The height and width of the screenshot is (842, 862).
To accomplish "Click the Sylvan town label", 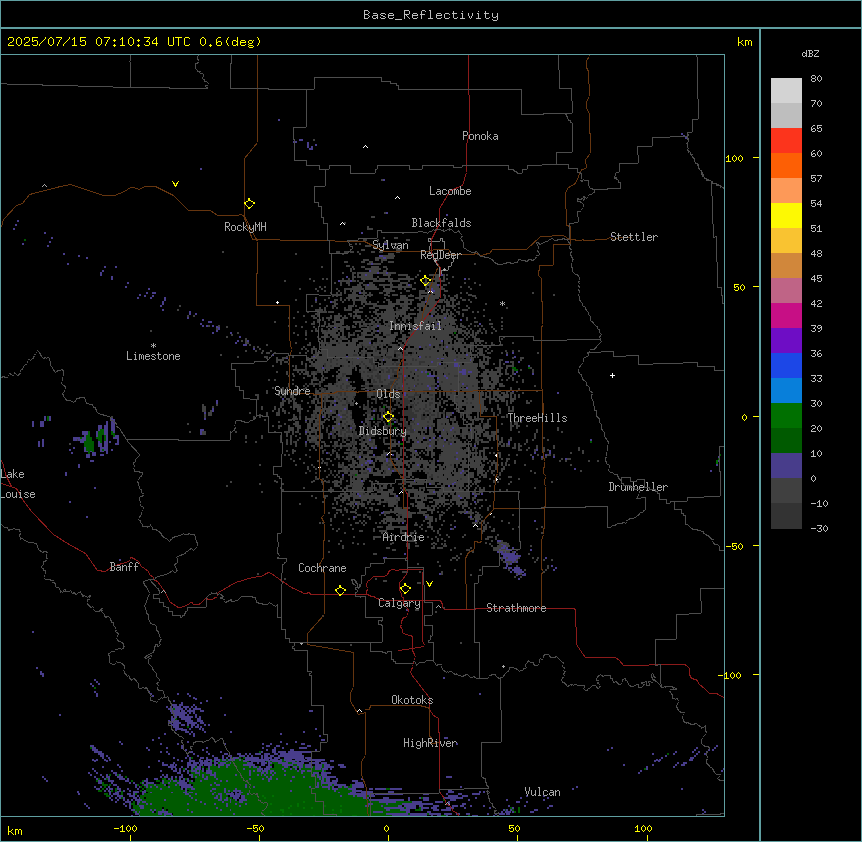I will pyautogui.click(x=390, y=245).
